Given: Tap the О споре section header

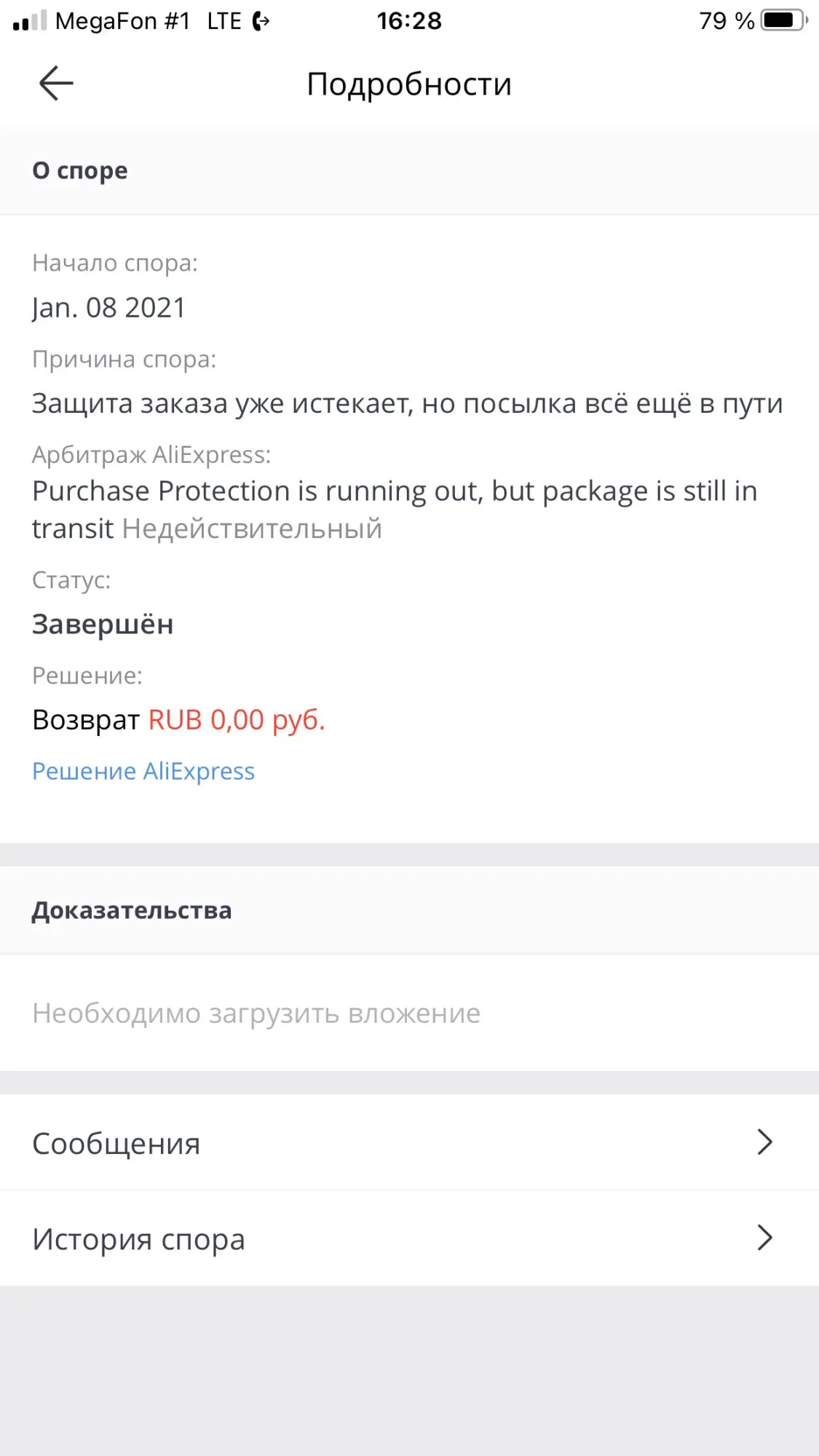Looking at the screenshot, I should 80,170.
